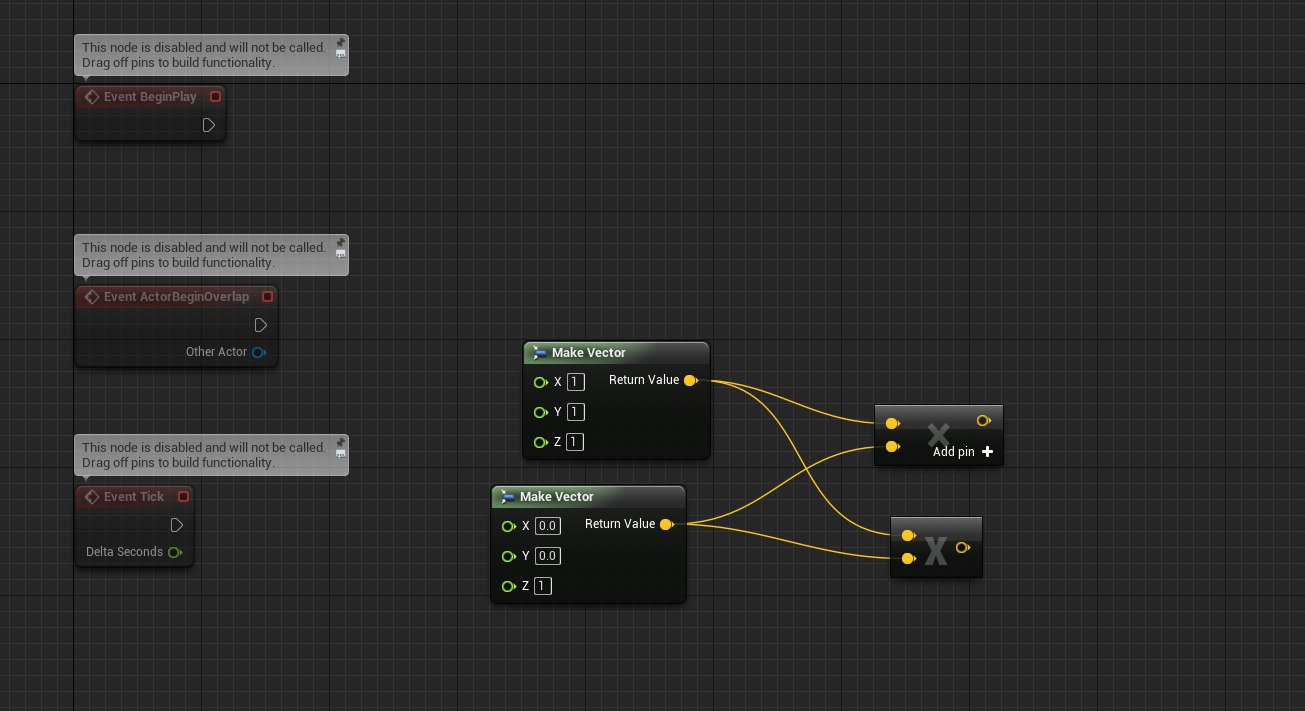Click the Y input pin of upper Make Vector
Image resolution: width=1305 pixels, height=711 pixels.
[x=540, y=412]
